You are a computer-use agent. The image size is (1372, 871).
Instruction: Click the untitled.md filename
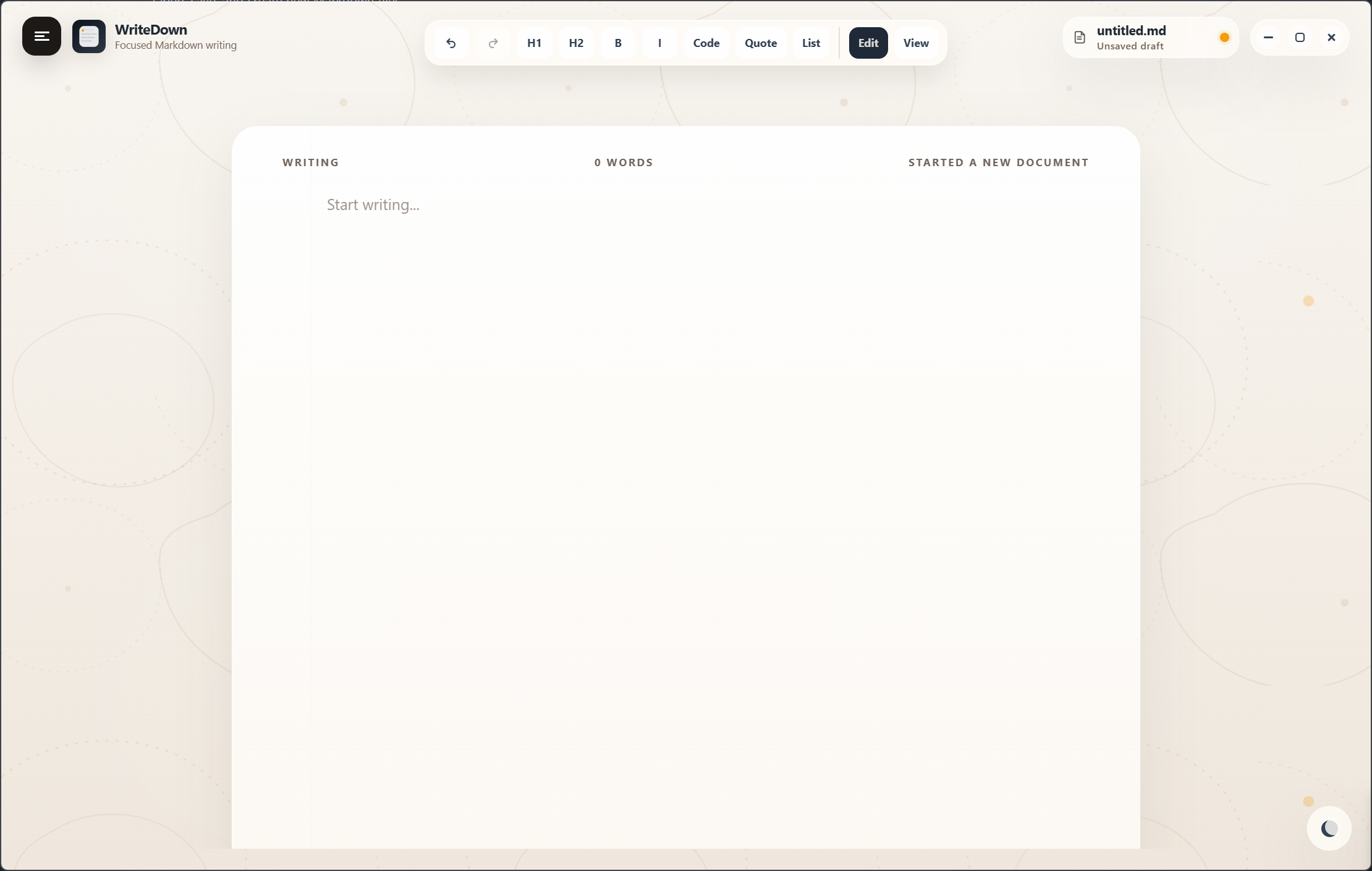tap(1130, 30)
